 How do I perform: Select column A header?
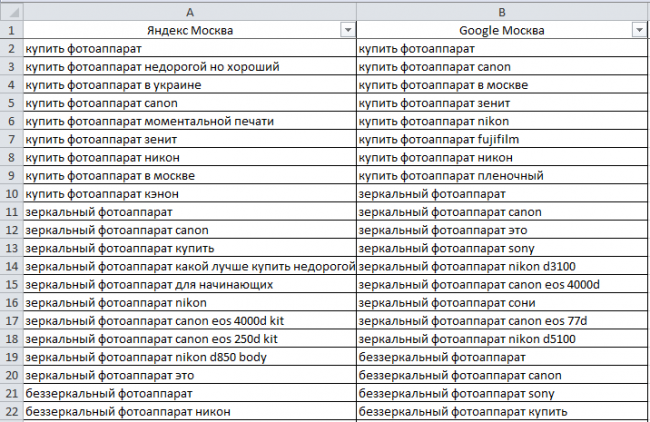pos(189,10)
